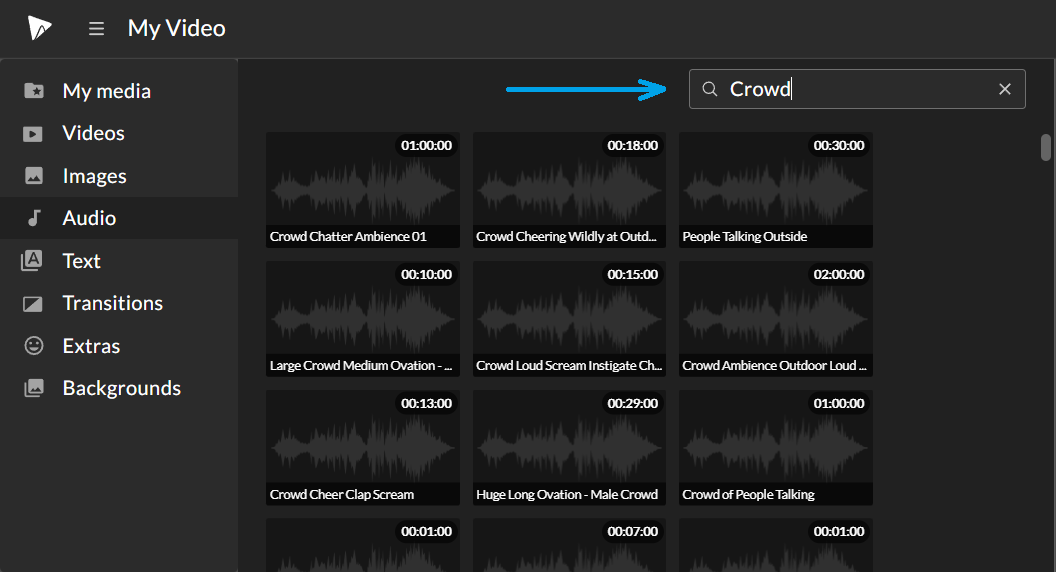Clear the search with the X
Screen dimensions: 1056x572
point(1005,89)
